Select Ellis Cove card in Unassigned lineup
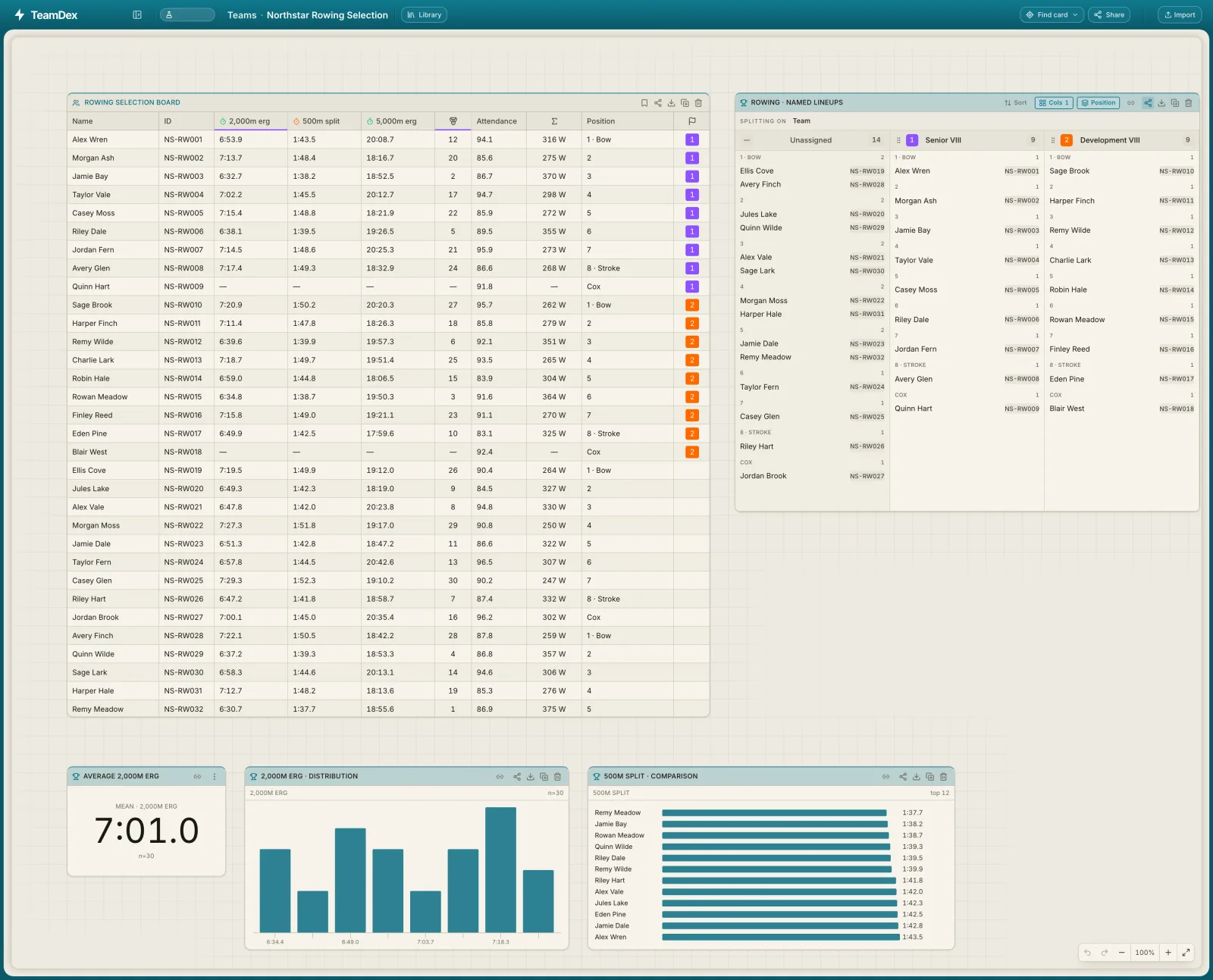Viewport: 1213px width, 980px height. (812, 171)
